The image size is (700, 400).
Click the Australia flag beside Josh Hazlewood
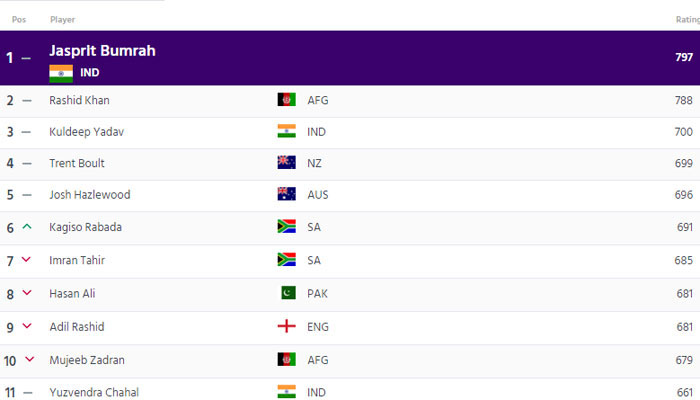click(286, 195)
